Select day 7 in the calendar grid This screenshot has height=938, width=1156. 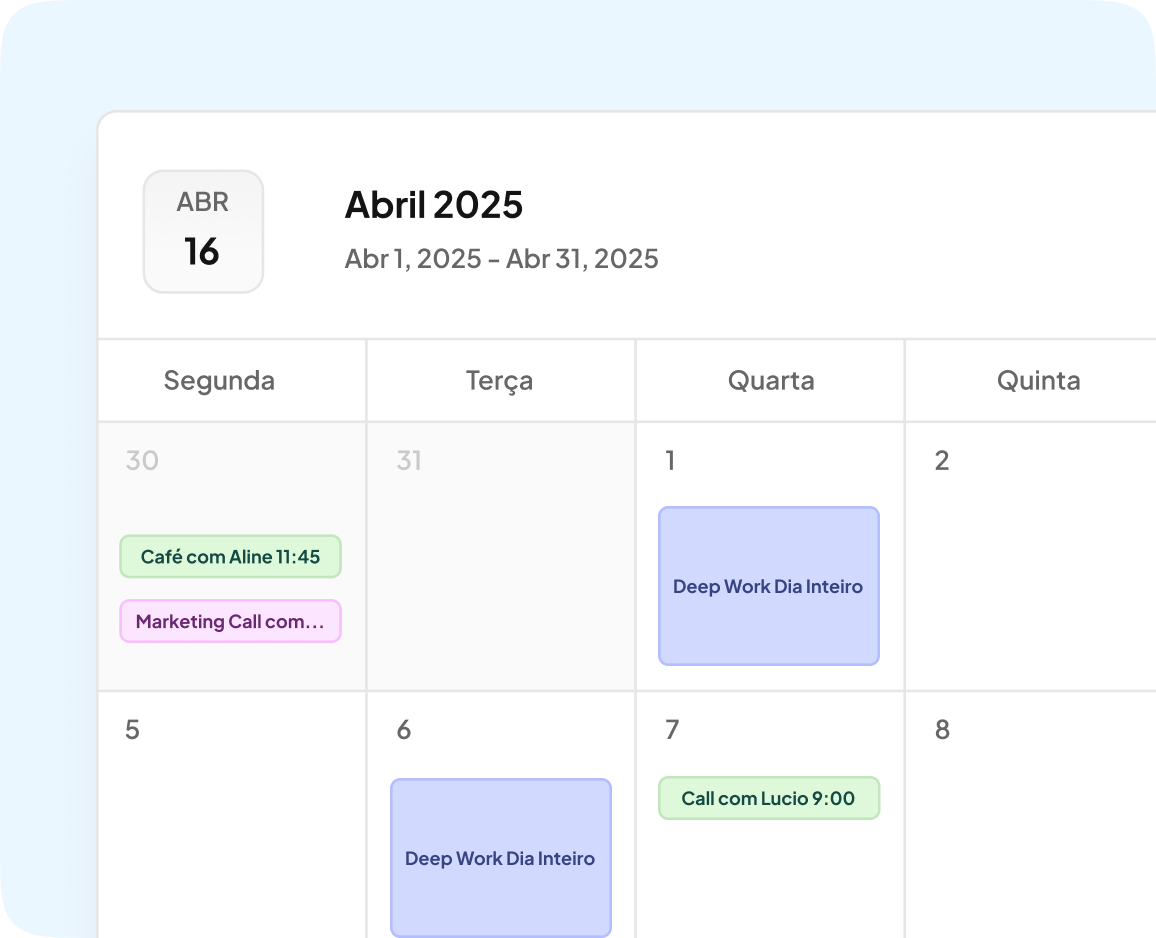click(x=670, y=730)
